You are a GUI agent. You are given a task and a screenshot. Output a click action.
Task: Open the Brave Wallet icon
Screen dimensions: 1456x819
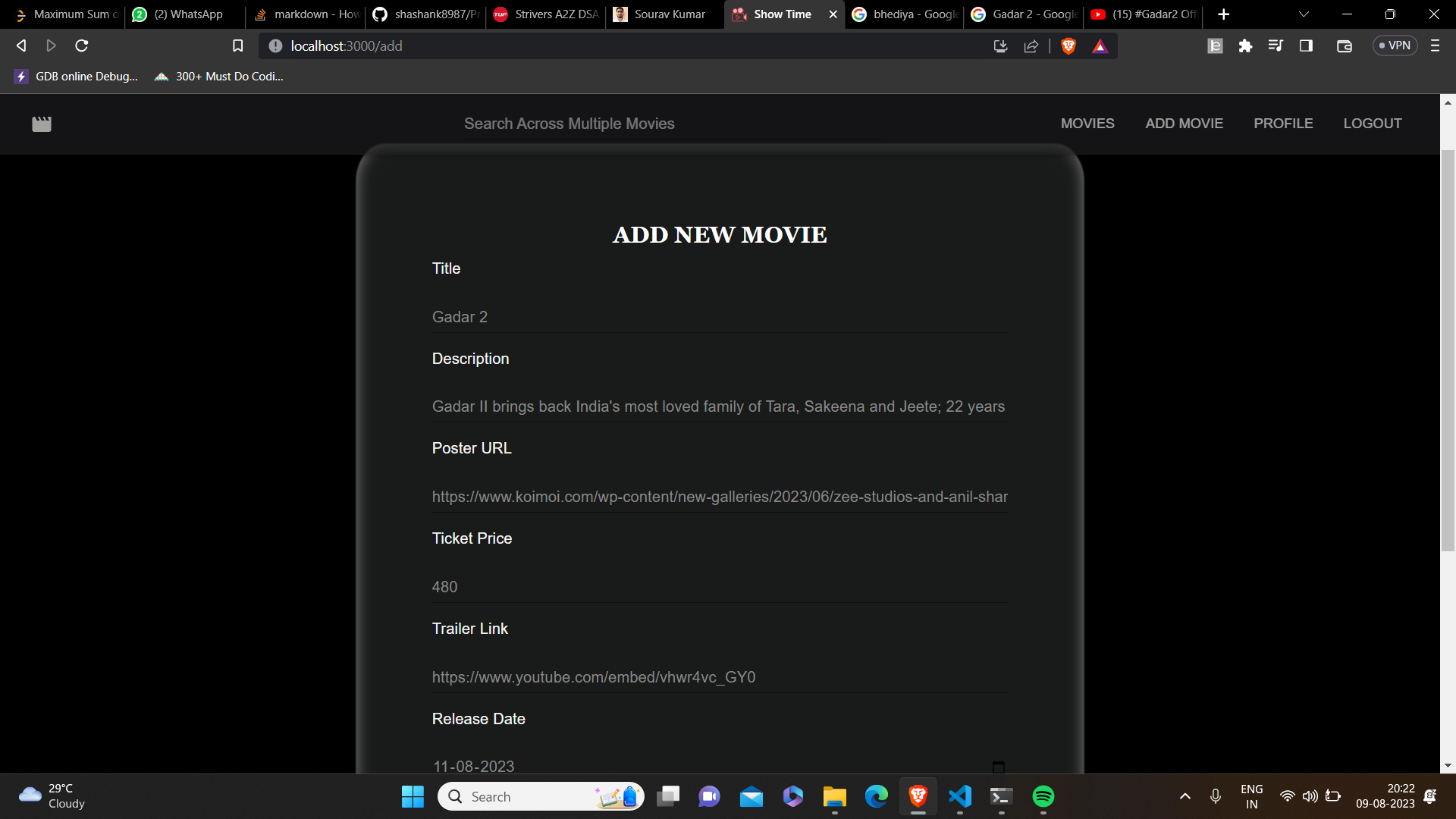pos(1344,46)
